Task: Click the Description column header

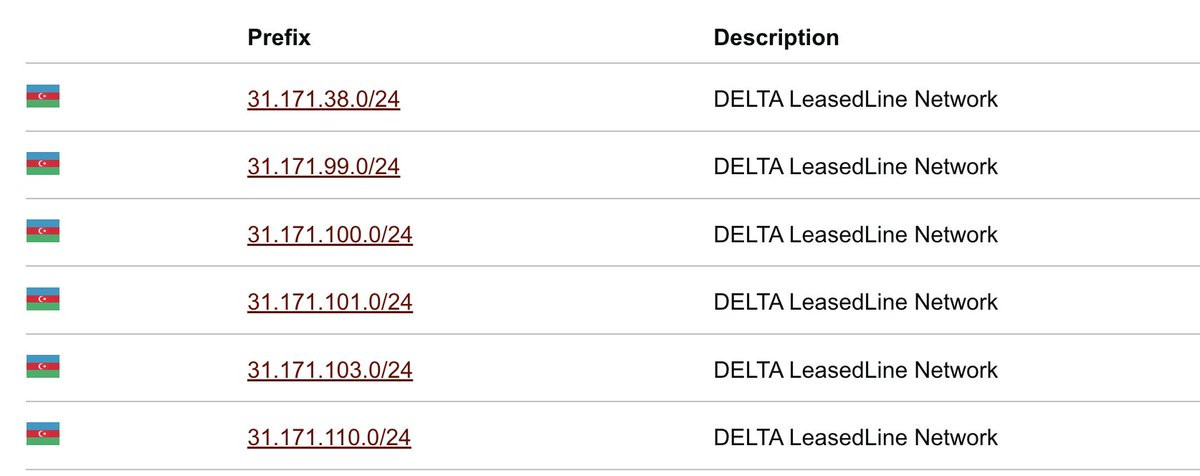Action: pyautogui.click(x=776, y=38)
